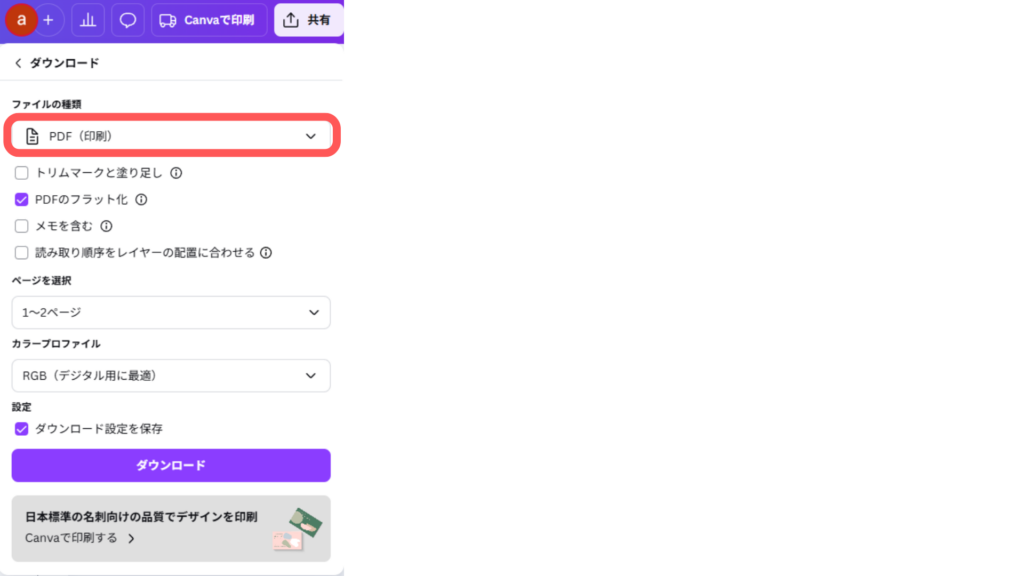Tick the メモを含む checkbox
The image size is (1024, 576).
coord(22,226)
